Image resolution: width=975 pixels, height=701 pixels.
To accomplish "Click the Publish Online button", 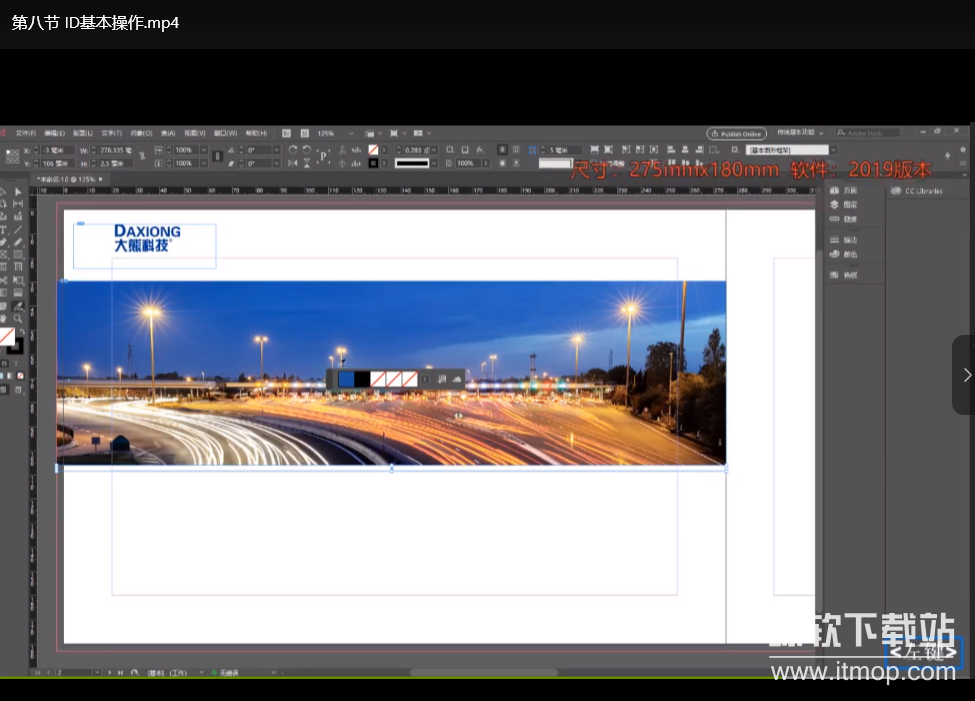I will (x=736, y=133).
